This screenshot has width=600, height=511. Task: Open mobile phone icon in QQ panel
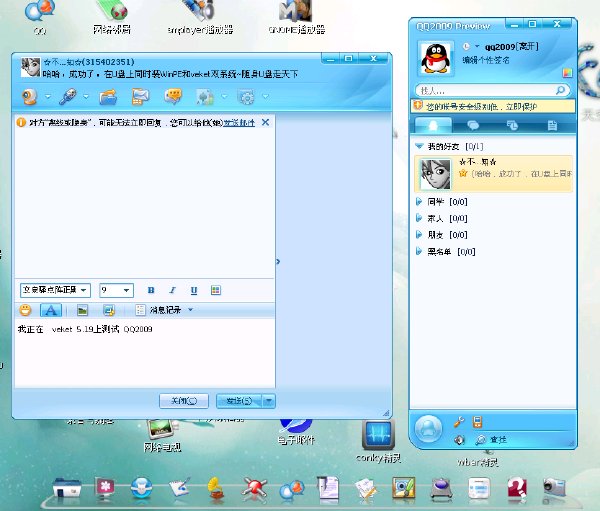coord(477,422)
